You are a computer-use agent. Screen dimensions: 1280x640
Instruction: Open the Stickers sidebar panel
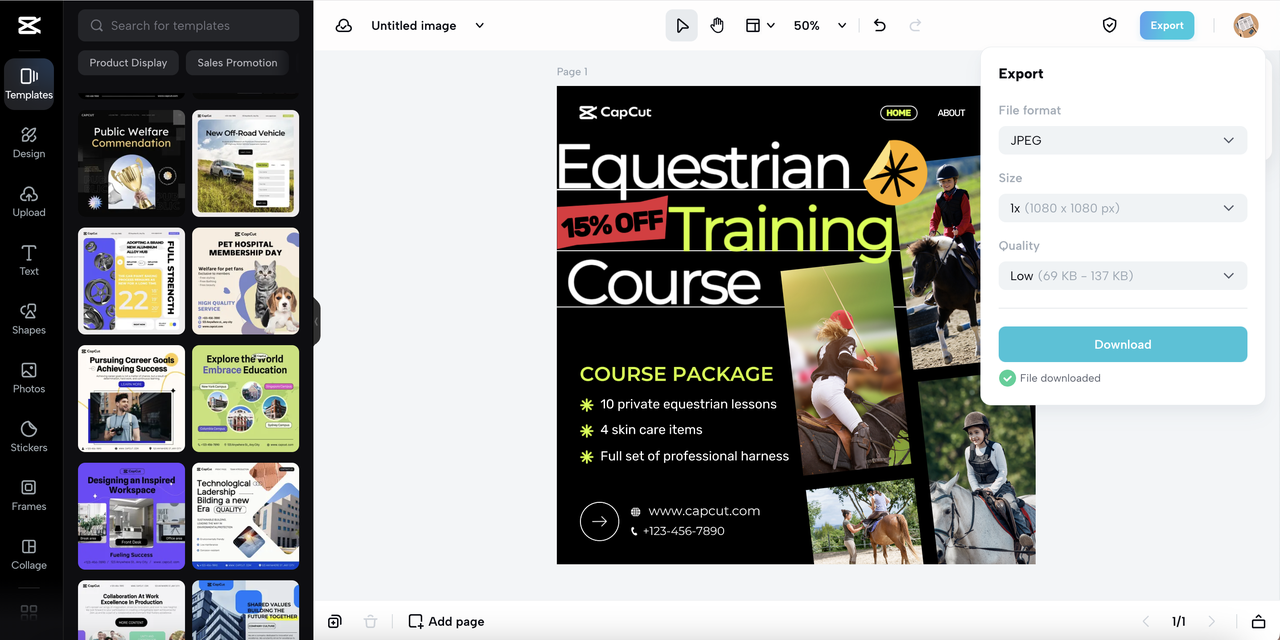tap(29, 436)
